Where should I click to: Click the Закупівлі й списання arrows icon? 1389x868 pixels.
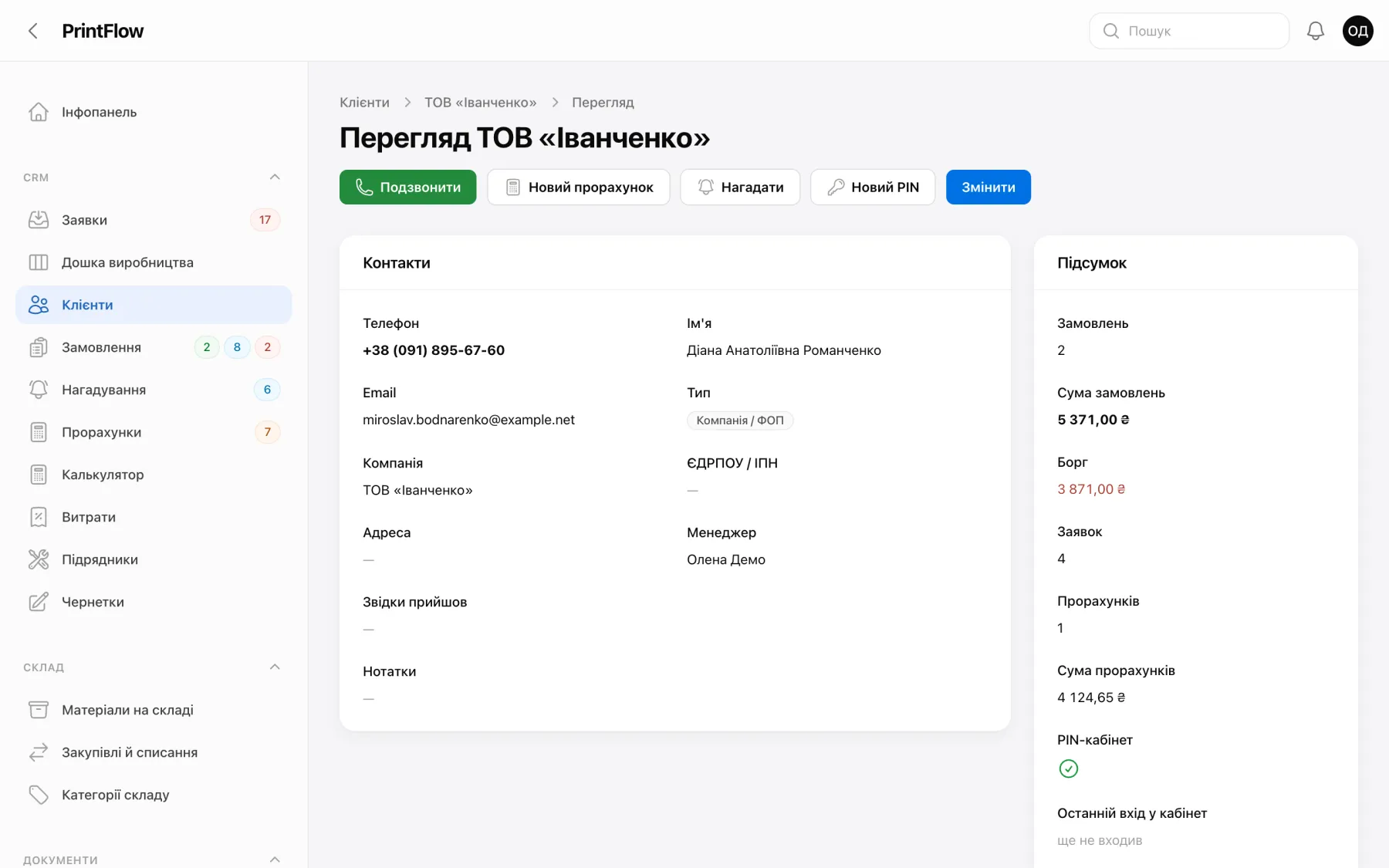click(x=39, y=752)
